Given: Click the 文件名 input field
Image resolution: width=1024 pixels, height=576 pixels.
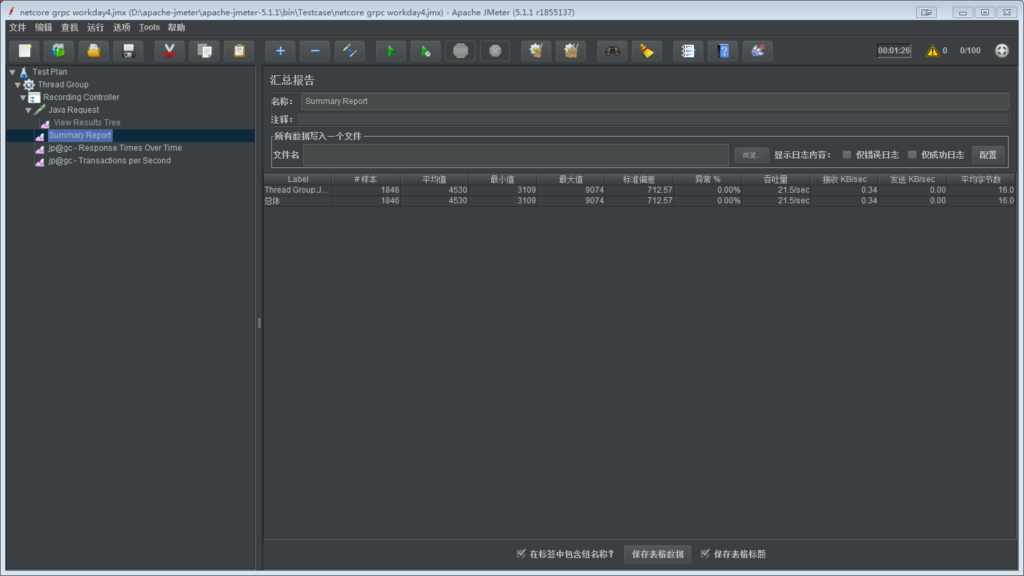Looking at the screenshot, I should (515, 155).
